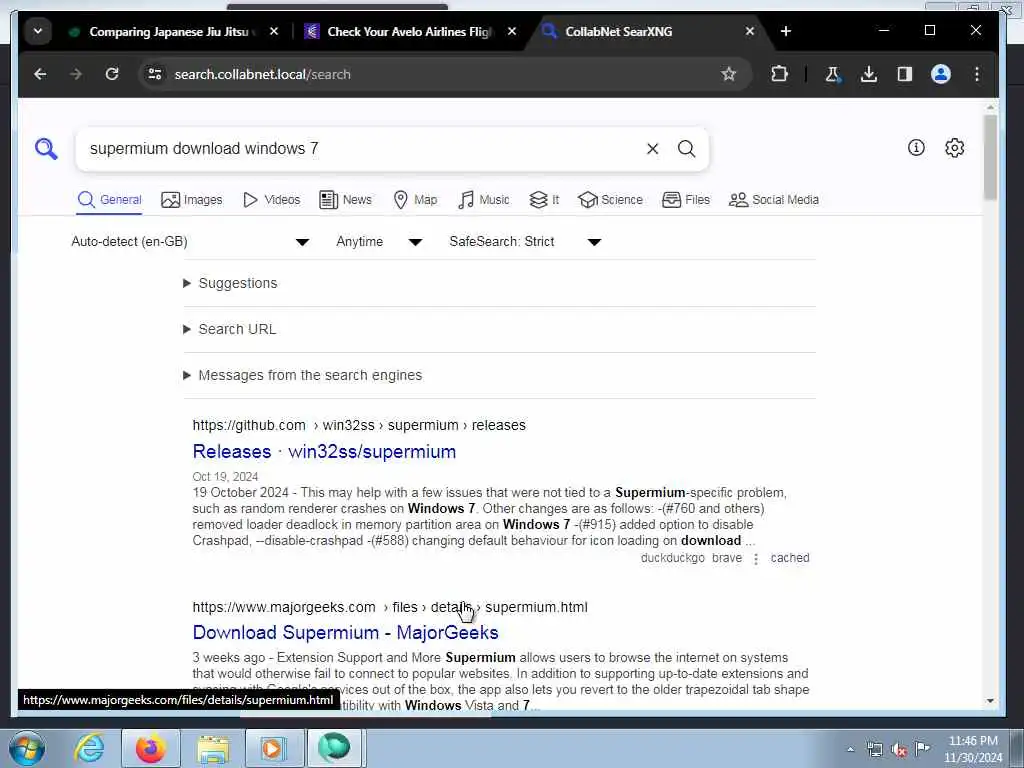The image size is (1024, 768).
Task: Open the tab search dropdown arrow
Action: click(x=38, y=31)
